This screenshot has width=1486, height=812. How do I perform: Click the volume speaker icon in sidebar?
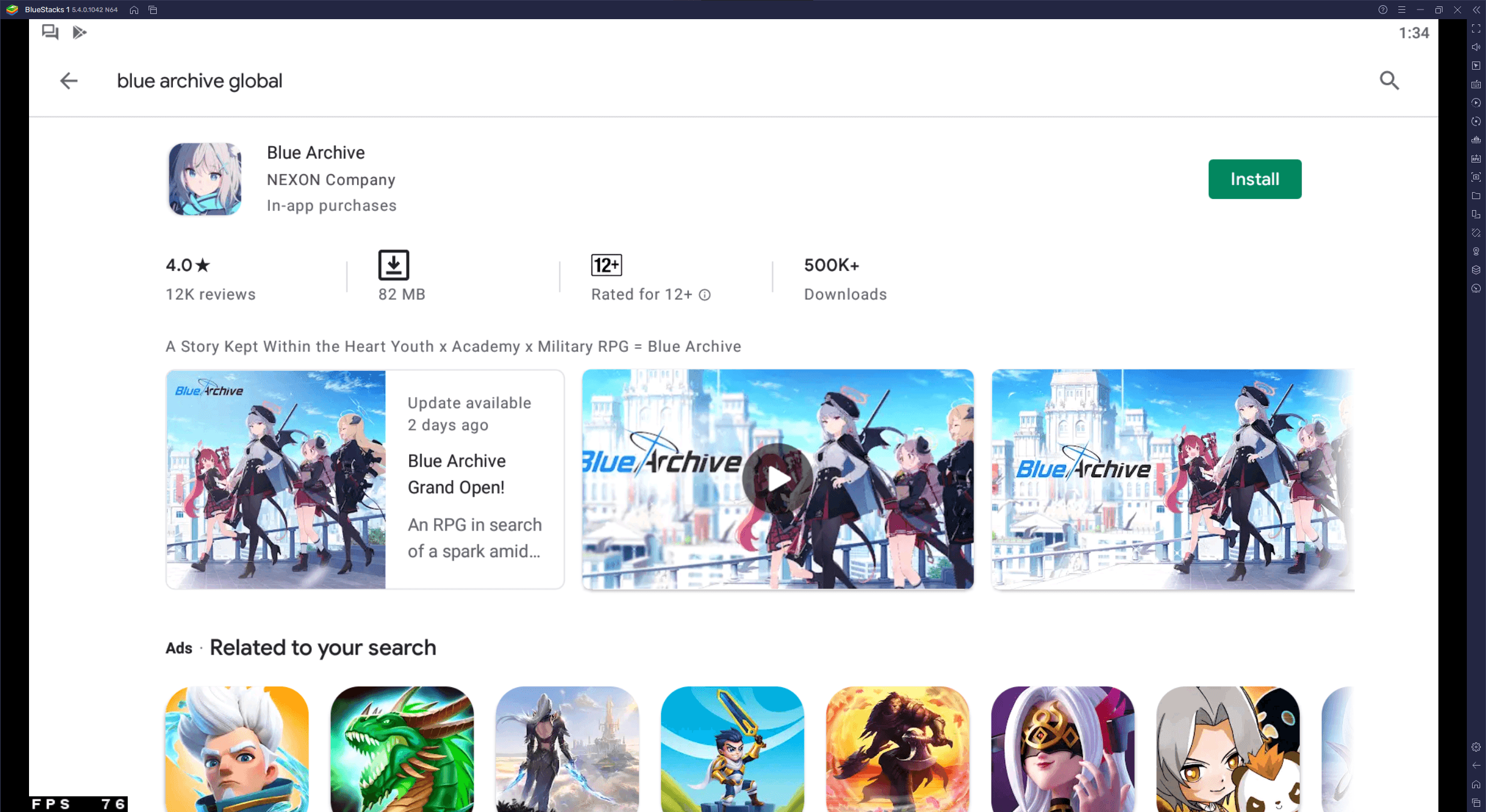pos(1476,47)
